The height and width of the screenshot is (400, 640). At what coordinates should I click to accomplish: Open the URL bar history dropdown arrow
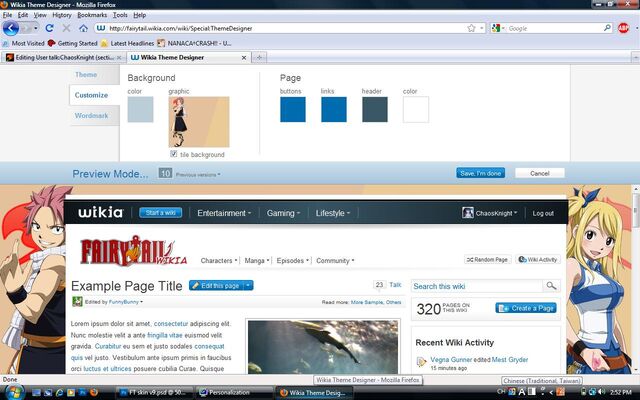pyautogui.click(x=482, y=28)
